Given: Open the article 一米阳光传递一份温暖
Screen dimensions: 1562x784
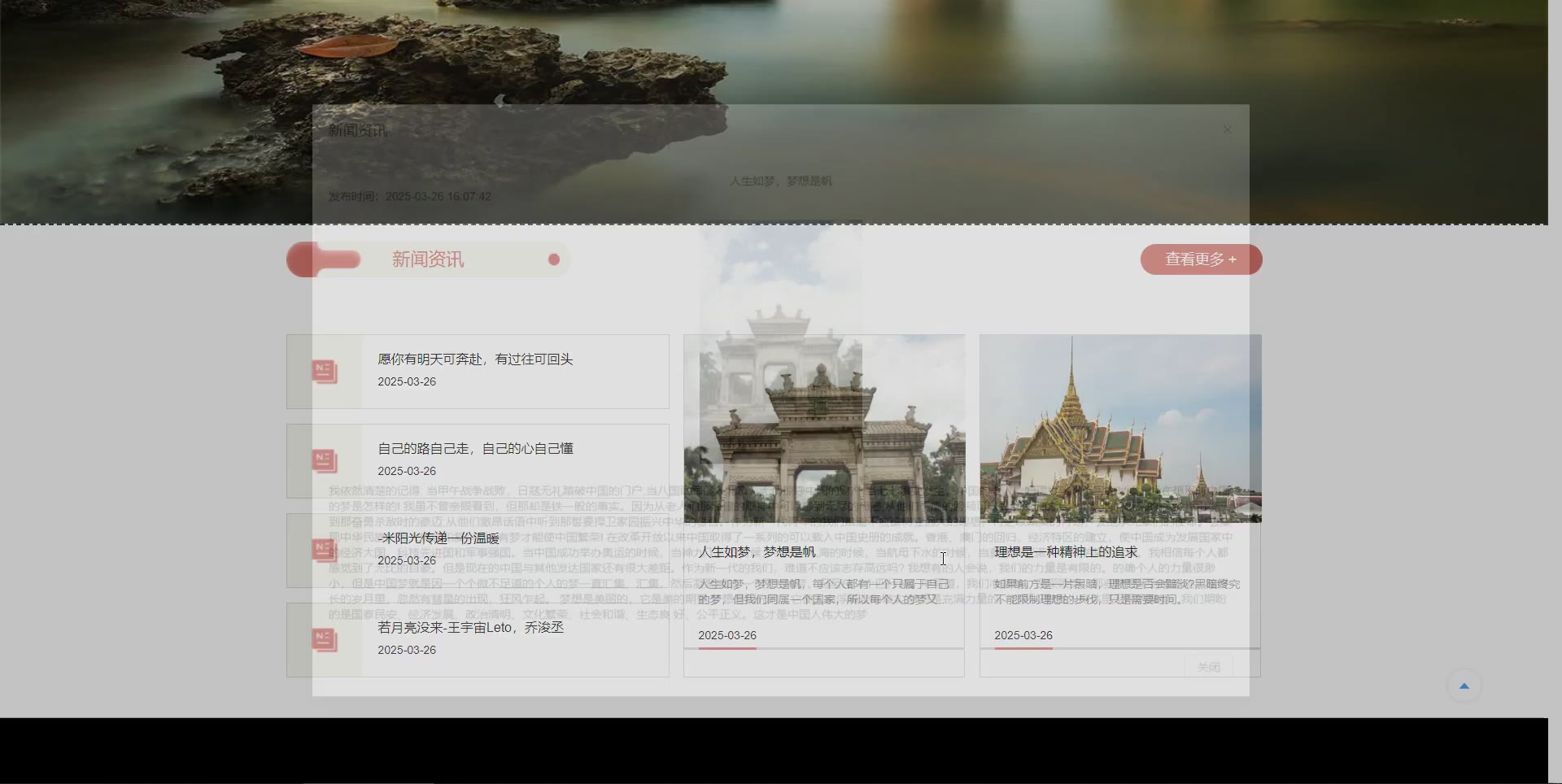Looking at the screenshot, I should [x=438, y=538].
